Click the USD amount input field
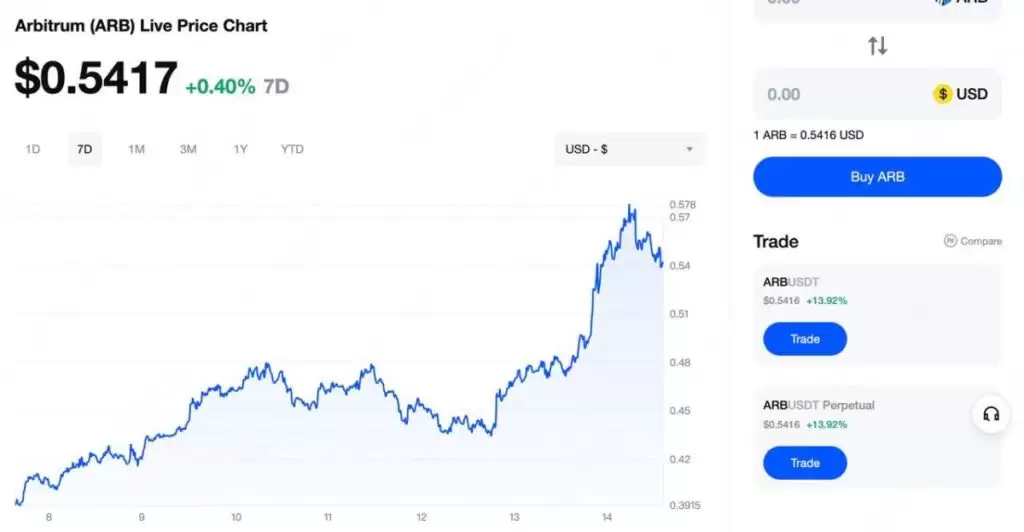The image size is (1024, 532). point(840,94)
